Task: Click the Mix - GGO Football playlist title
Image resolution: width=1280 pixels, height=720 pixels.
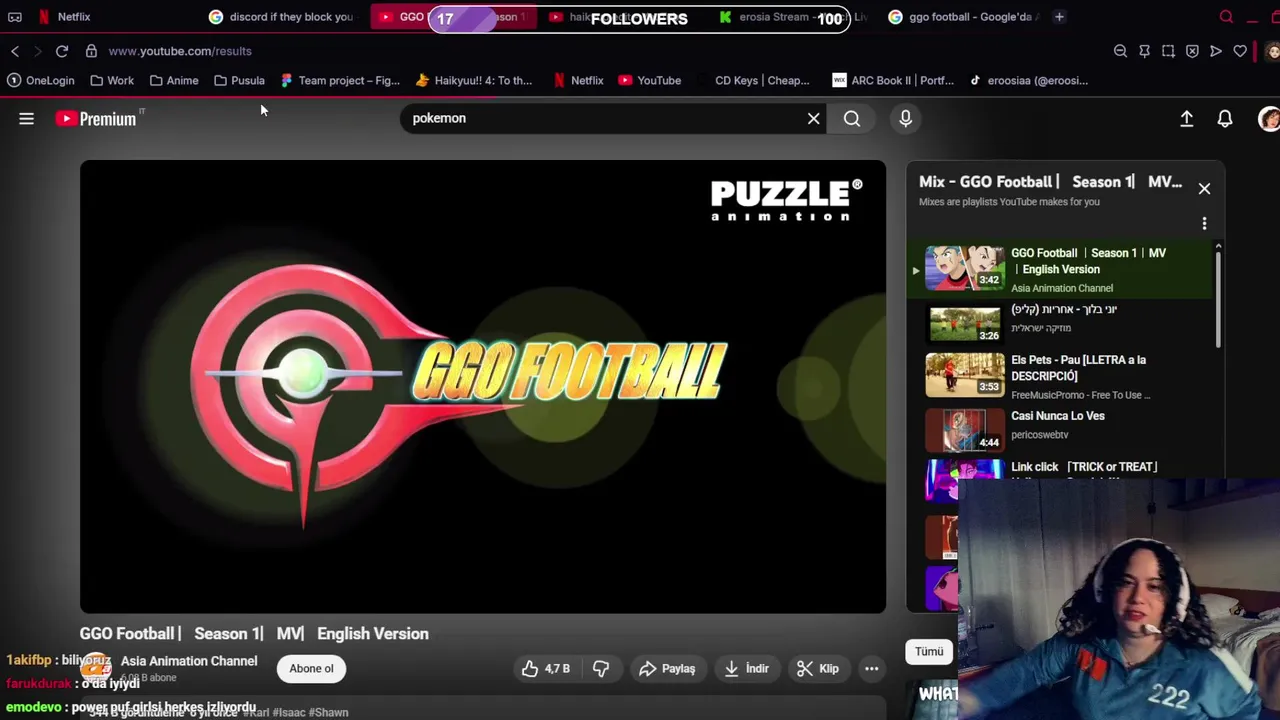Action: [x=1050, y=182]
